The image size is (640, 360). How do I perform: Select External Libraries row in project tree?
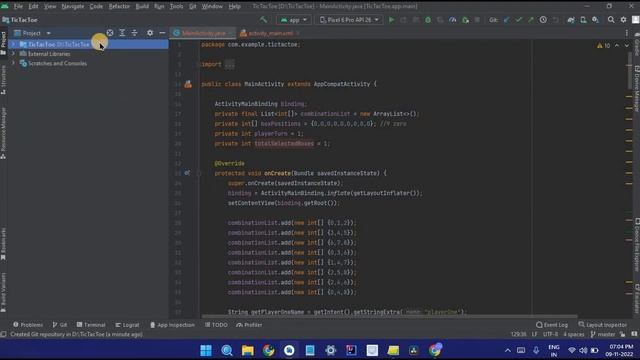coord(88,54)
